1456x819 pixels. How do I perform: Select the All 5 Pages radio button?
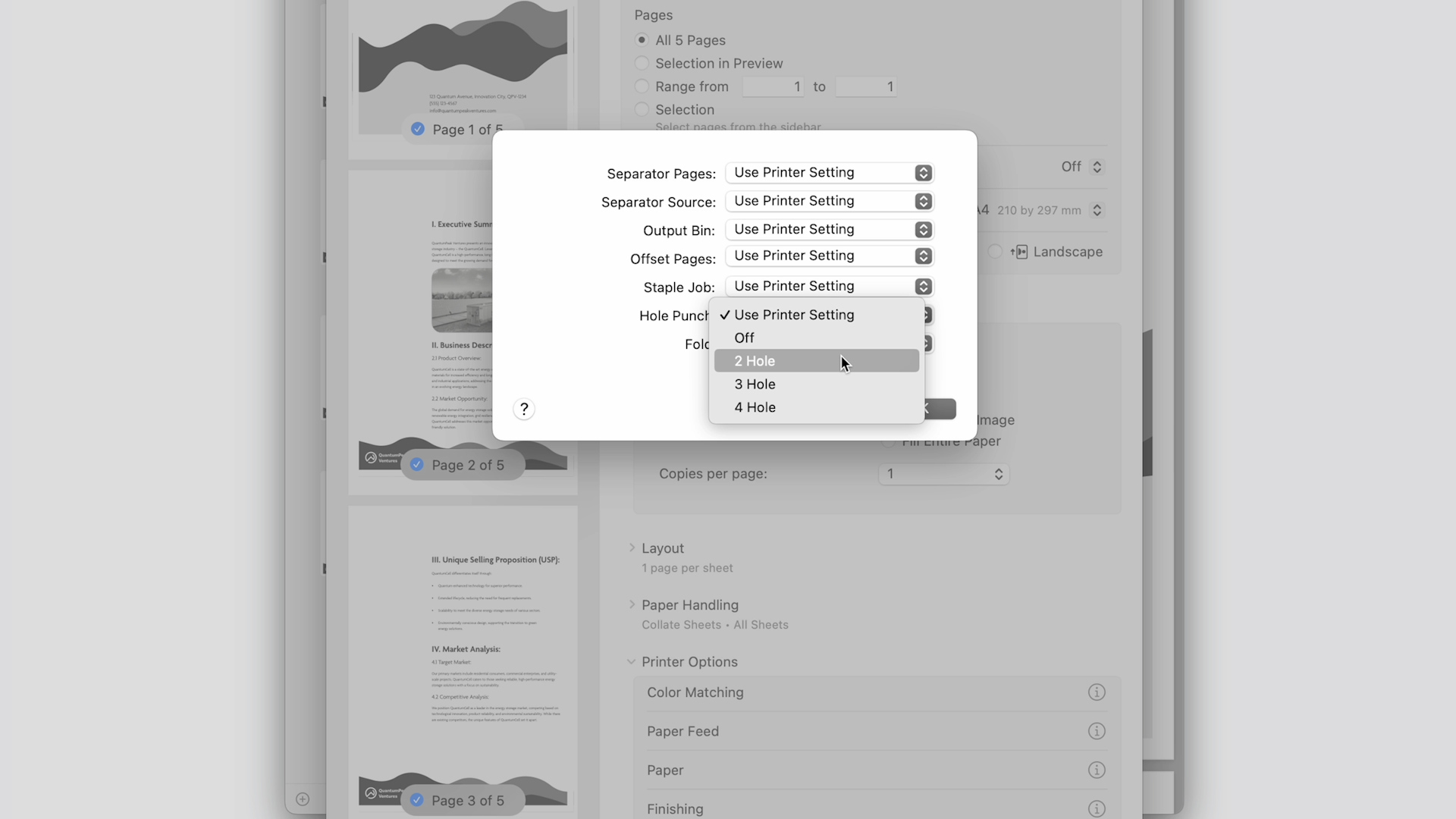642,40
